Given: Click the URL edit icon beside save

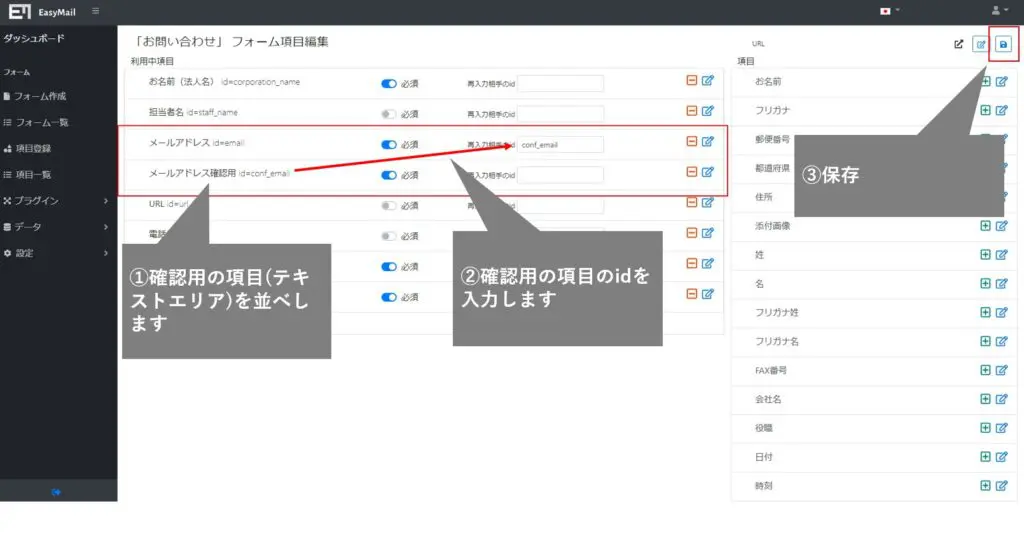Looking at the screenshot, I should point(980,44).
